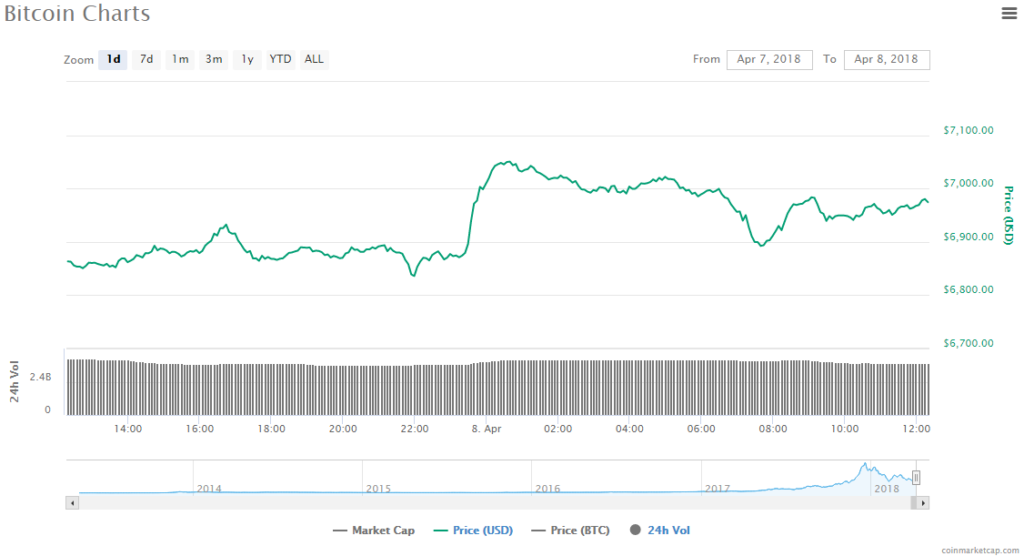
Task: Click the right scrollbar arrow in navigator
Action: coord(923,503)
